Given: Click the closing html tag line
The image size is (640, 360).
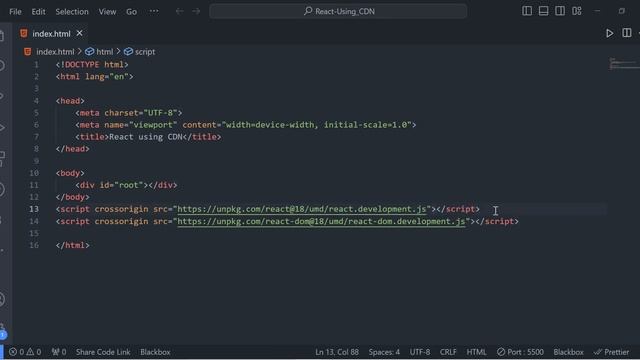Looking at the screenshot, I should pos(73,245).
